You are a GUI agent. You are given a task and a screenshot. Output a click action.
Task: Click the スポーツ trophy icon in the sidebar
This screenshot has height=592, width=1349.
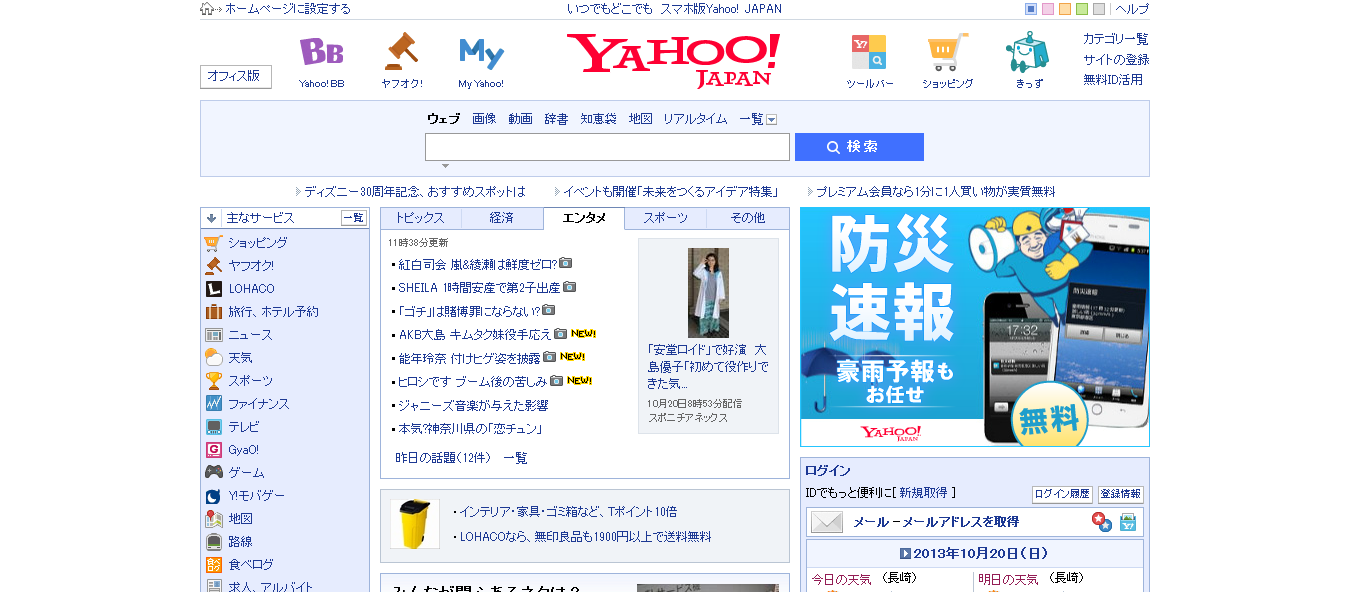(x=213, y=381)
